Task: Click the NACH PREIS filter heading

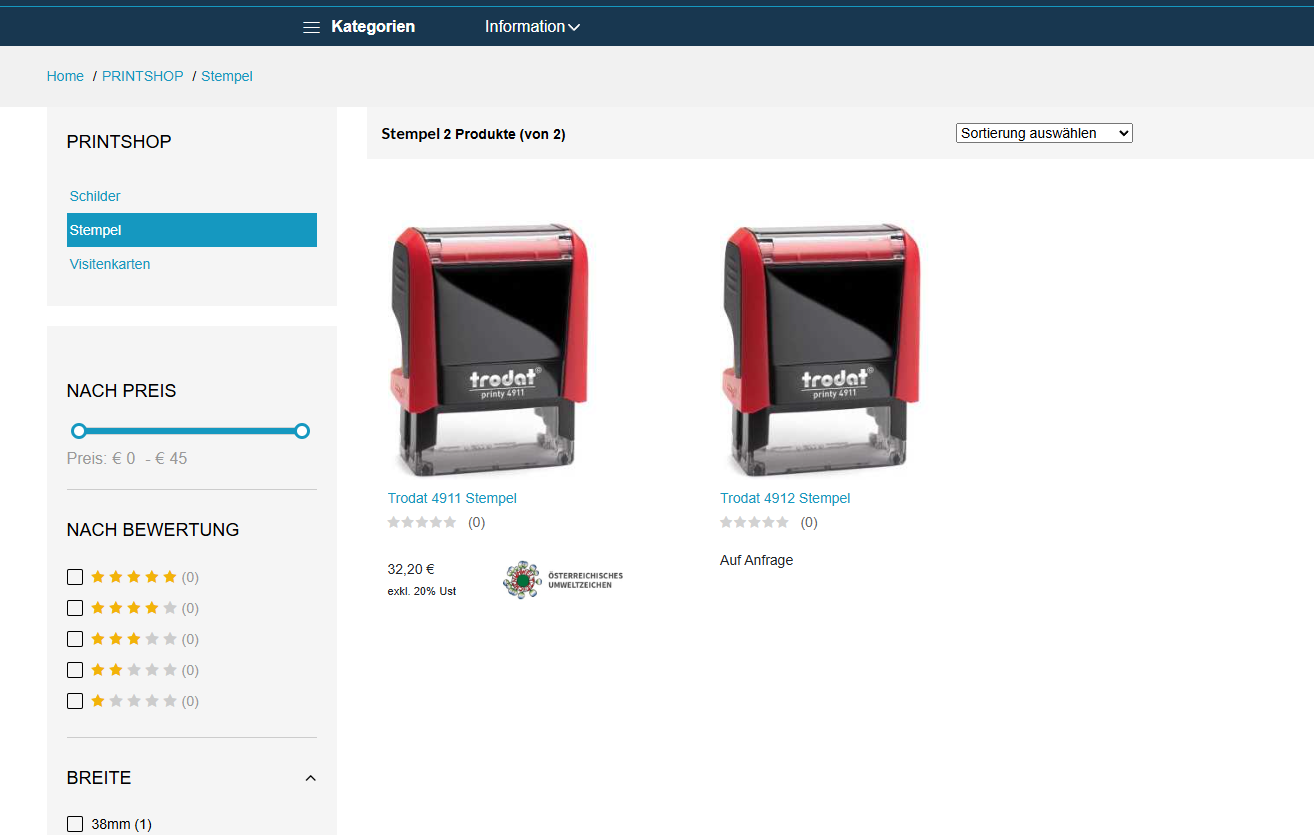Action: click(121, 391)
